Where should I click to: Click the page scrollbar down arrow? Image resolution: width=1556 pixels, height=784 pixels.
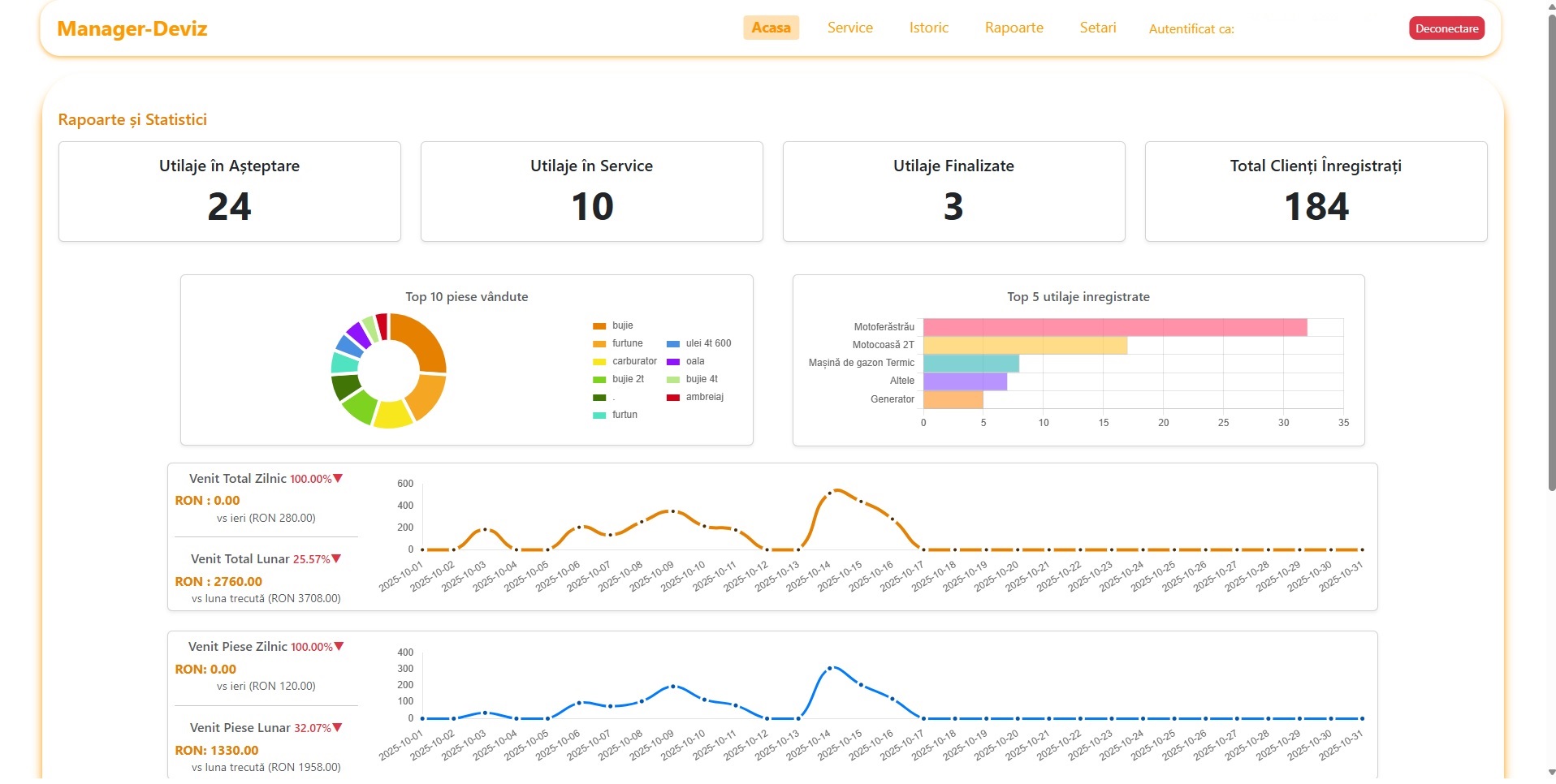pos(1551,772)
